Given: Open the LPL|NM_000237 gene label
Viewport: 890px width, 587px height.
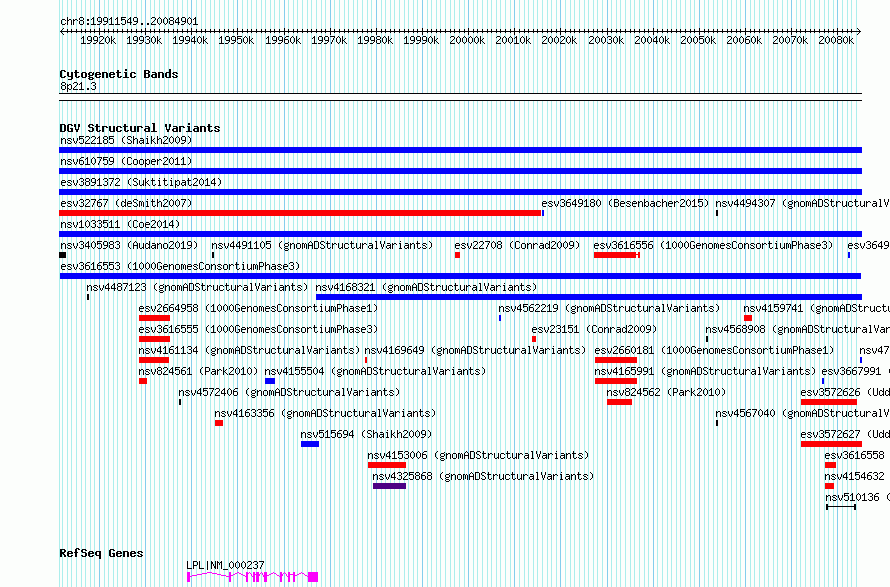Looking at the screenshot, I should coord(225,565).
